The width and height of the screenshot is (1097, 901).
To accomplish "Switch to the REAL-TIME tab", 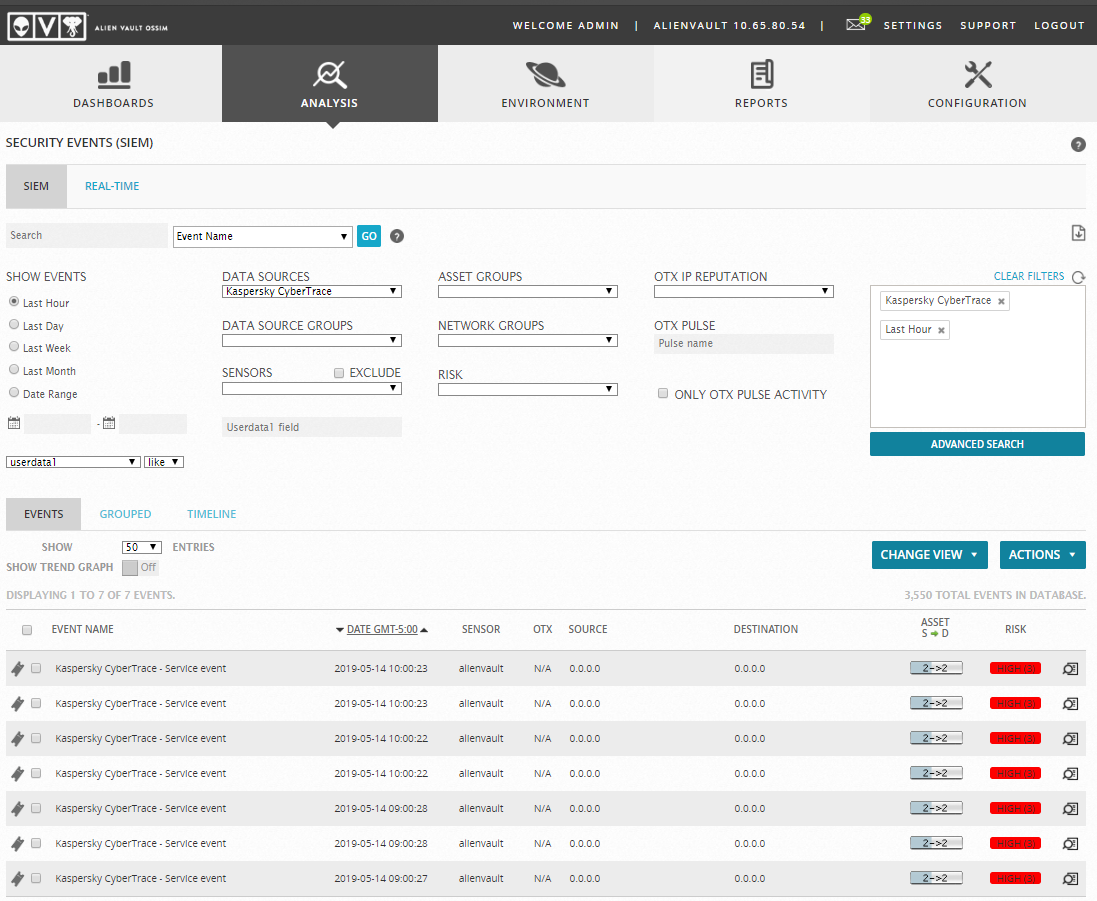I will [x=111, y=185].
